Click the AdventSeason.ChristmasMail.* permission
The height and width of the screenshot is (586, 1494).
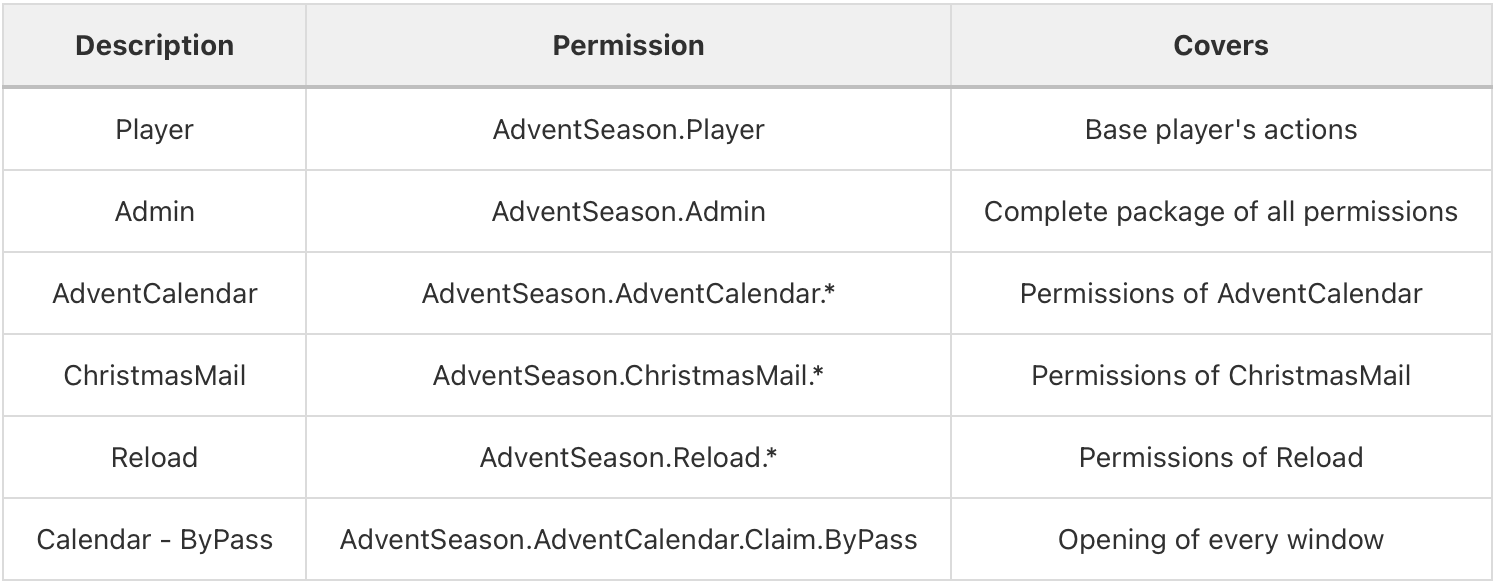(628, 376)
